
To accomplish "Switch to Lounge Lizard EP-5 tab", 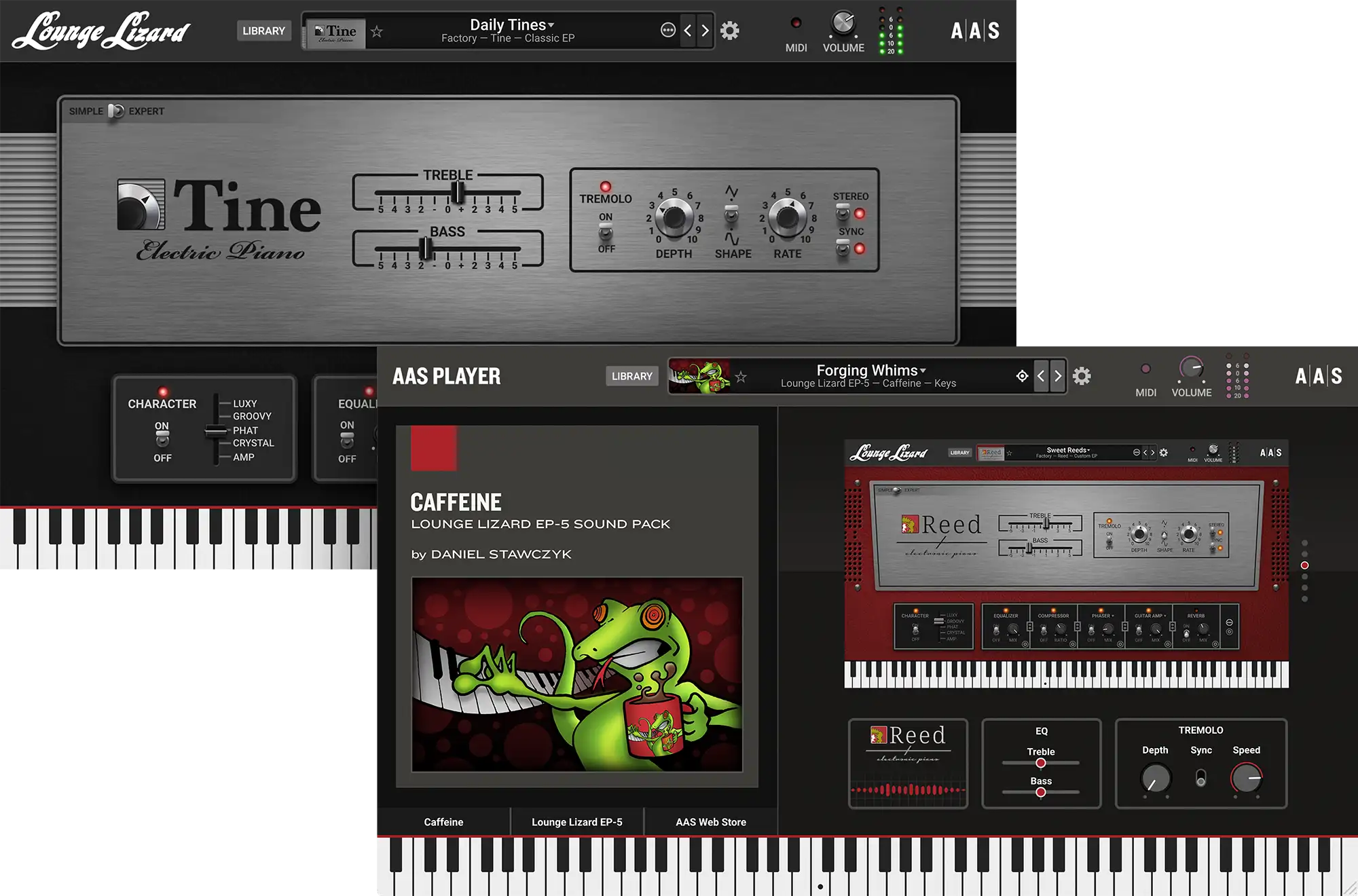I will click(576, 822).
